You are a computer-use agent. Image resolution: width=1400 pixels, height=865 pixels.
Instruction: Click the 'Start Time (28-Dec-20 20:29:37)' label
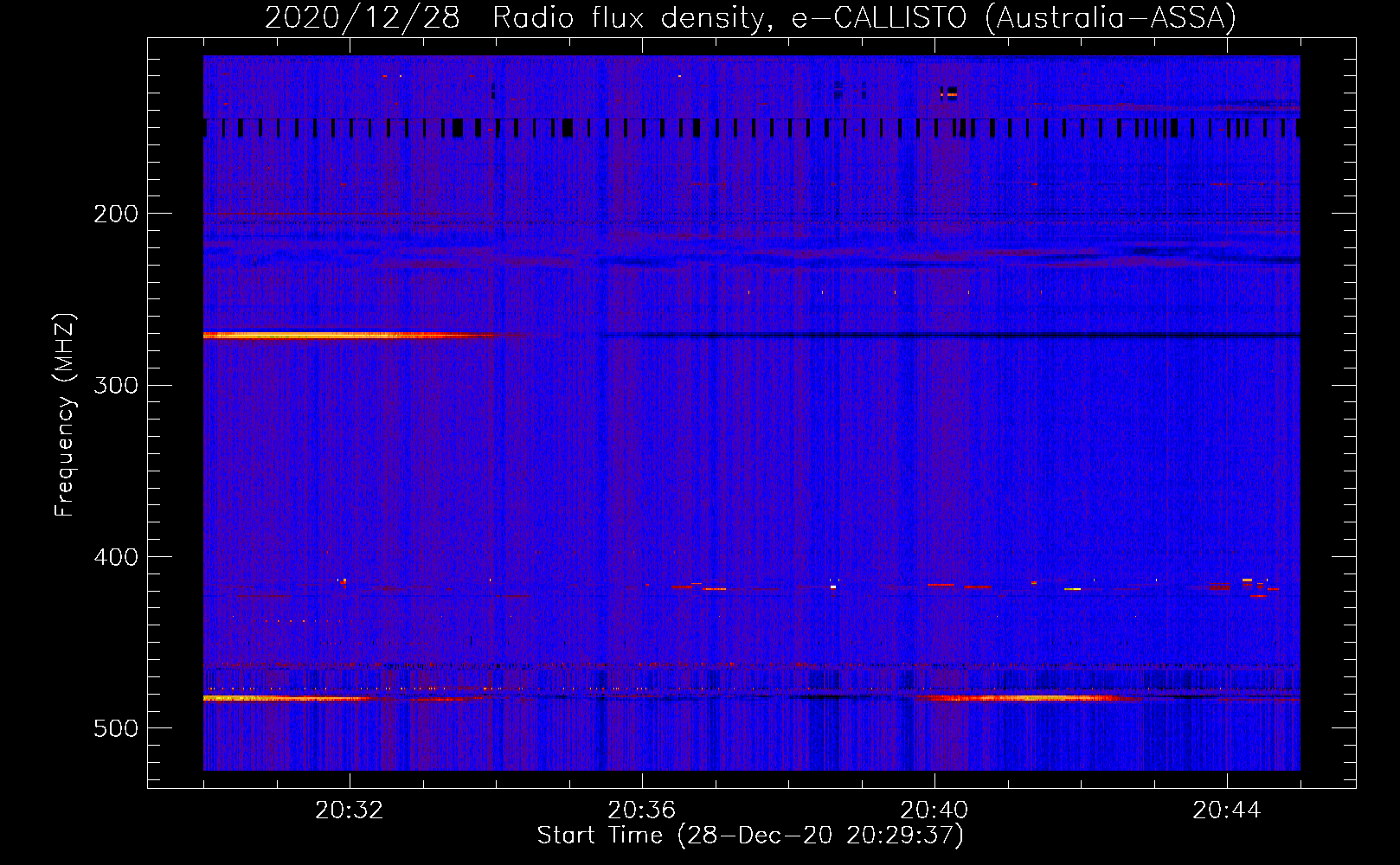point(750,836)
